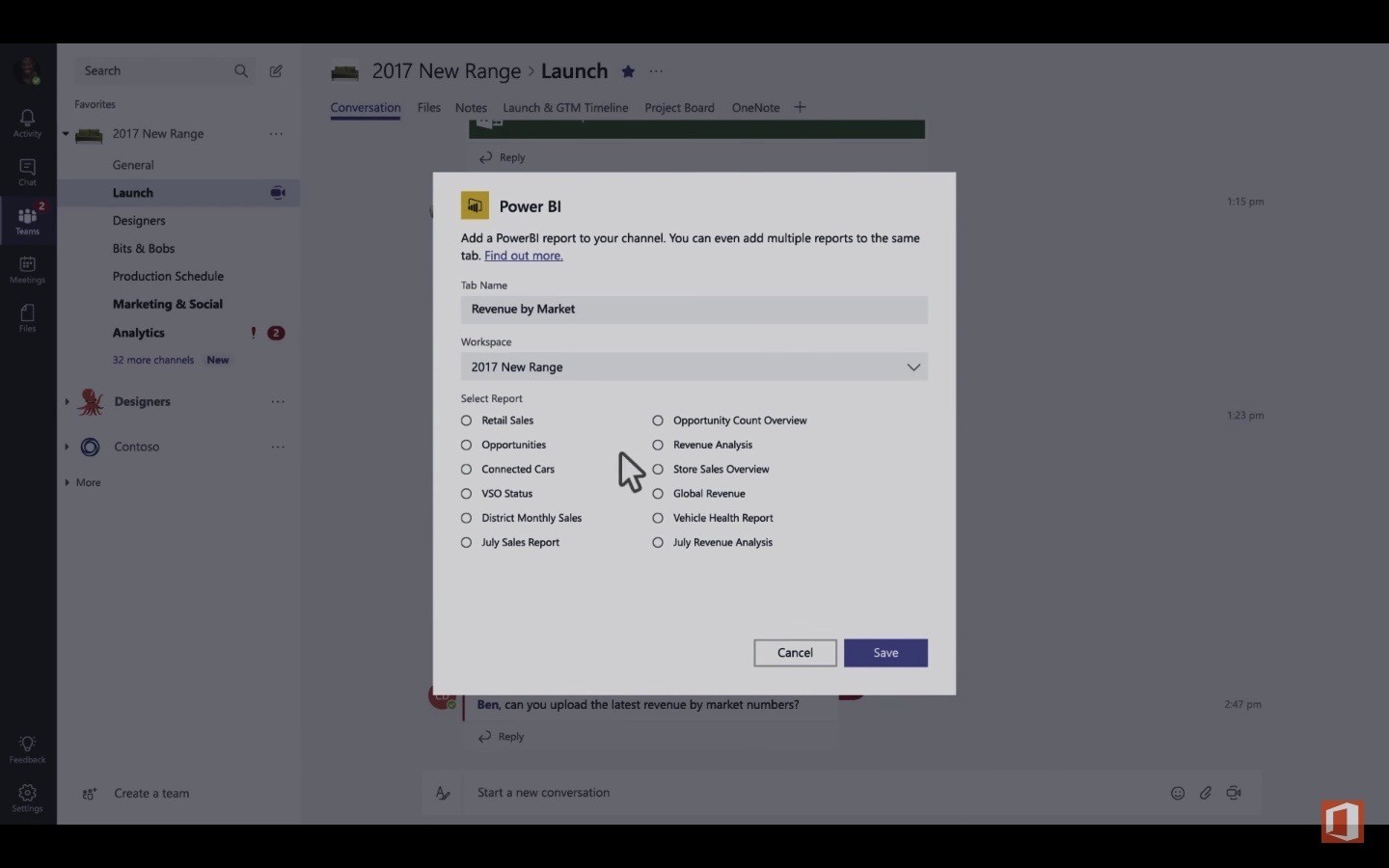The height and width of the screenshot is (868, 1389).
Task: Click the emoji icon in compose box
Action: [x=1177, y=793]
